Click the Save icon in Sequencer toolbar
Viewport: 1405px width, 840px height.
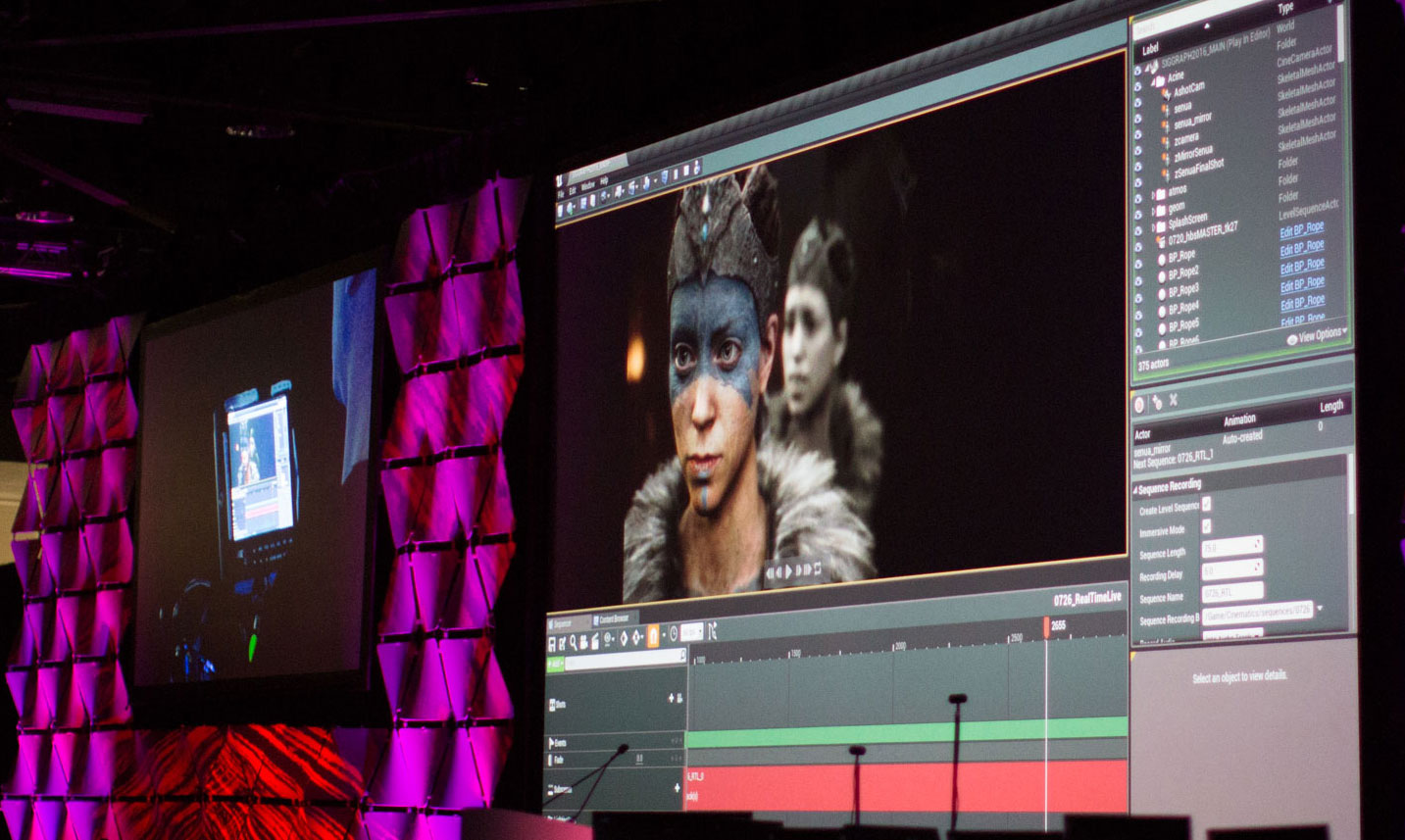552,644
